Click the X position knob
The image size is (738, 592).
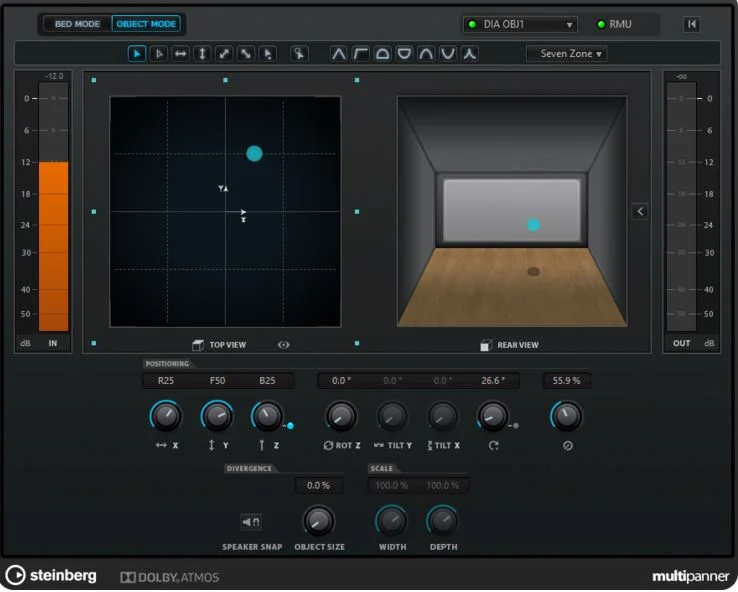tap(166, 416)
